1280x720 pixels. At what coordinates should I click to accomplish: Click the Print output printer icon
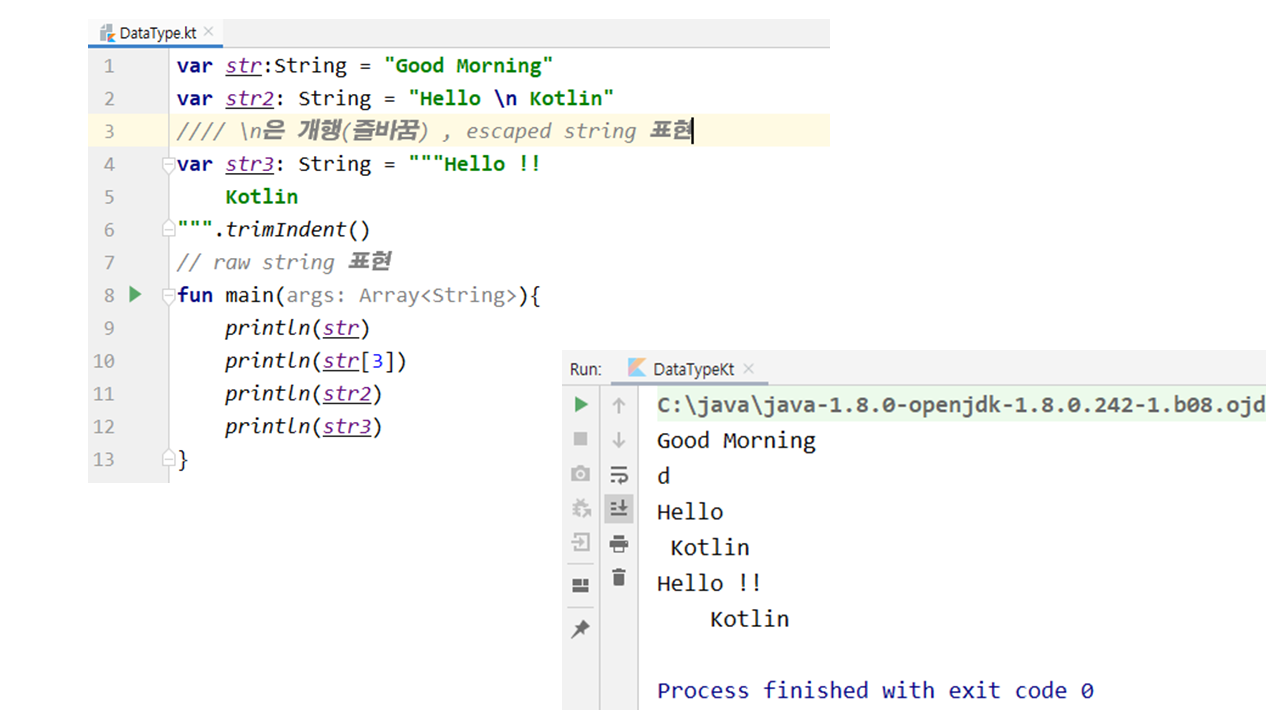tap(619, 544)
